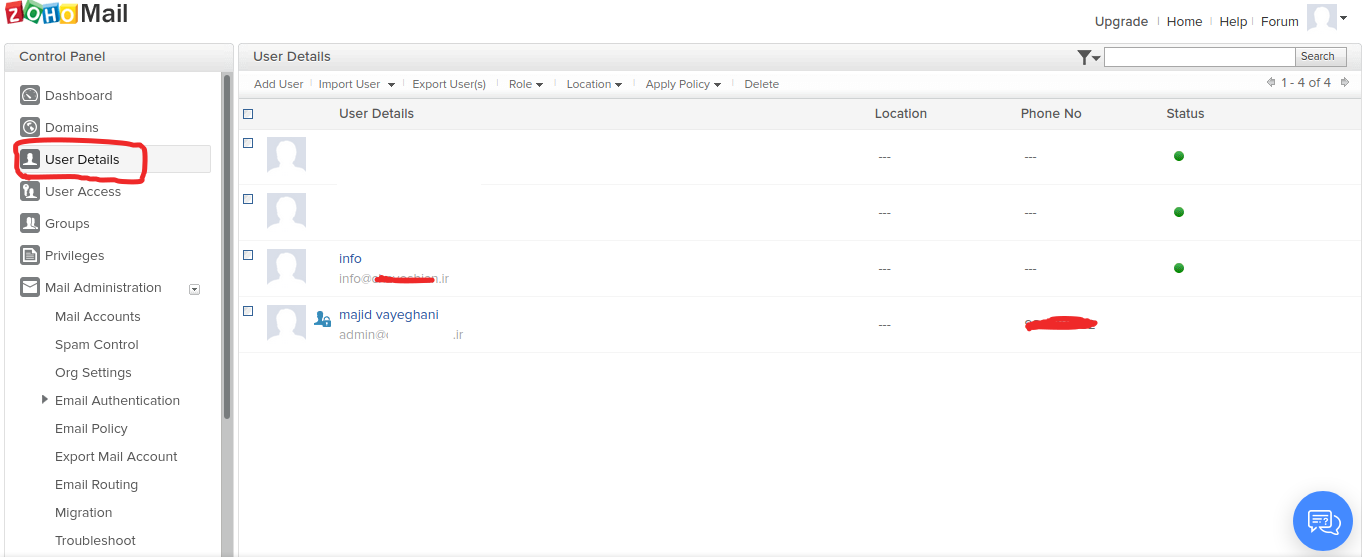Click the user search input field
1362x557 pixels.
tap(1199, 57)
